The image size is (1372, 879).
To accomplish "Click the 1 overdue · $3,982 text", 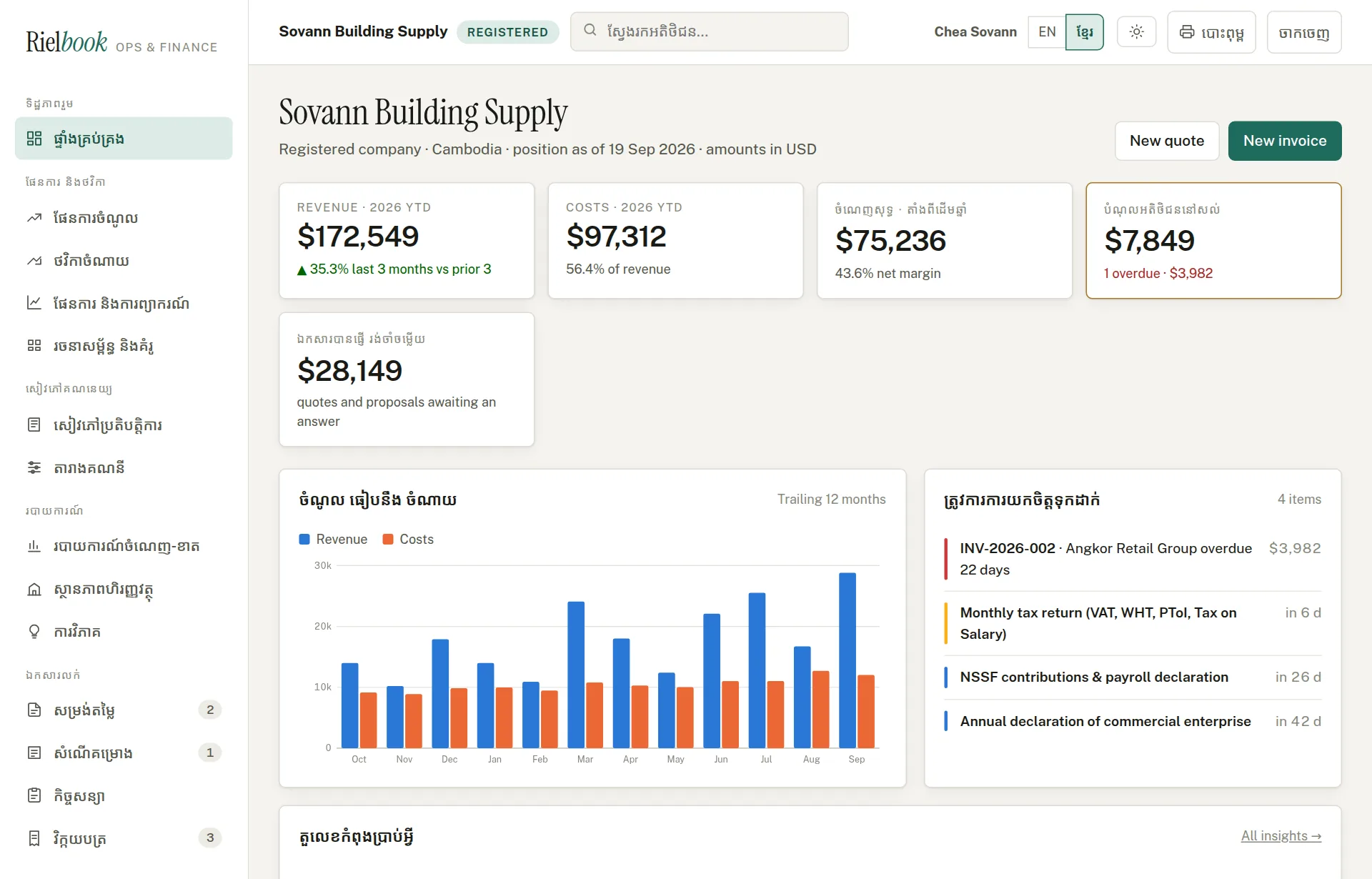I will coord(1158,274).
